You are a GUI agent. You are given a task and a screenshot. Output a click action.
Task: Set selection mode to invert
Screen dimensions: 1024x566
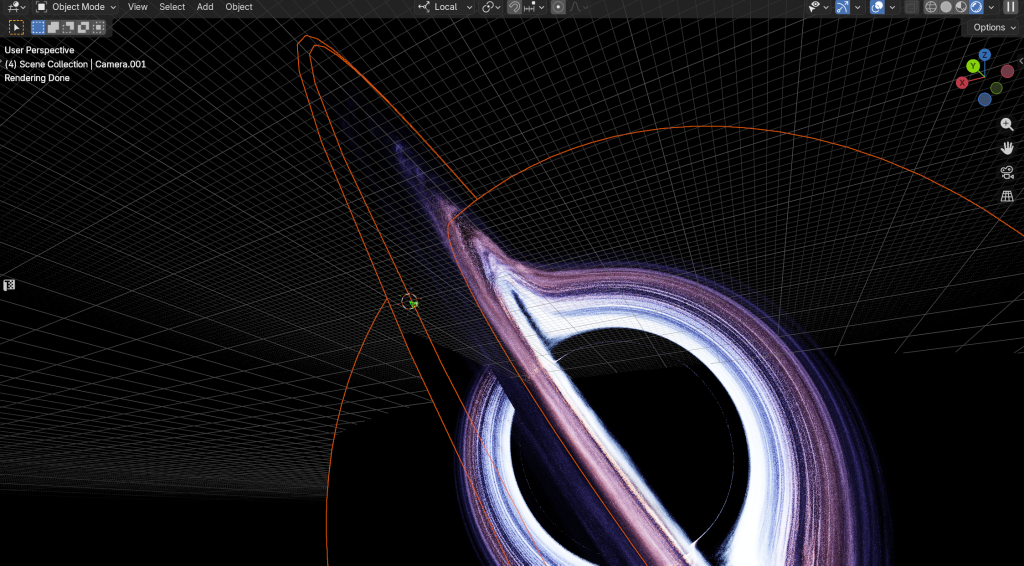point(84,27)
